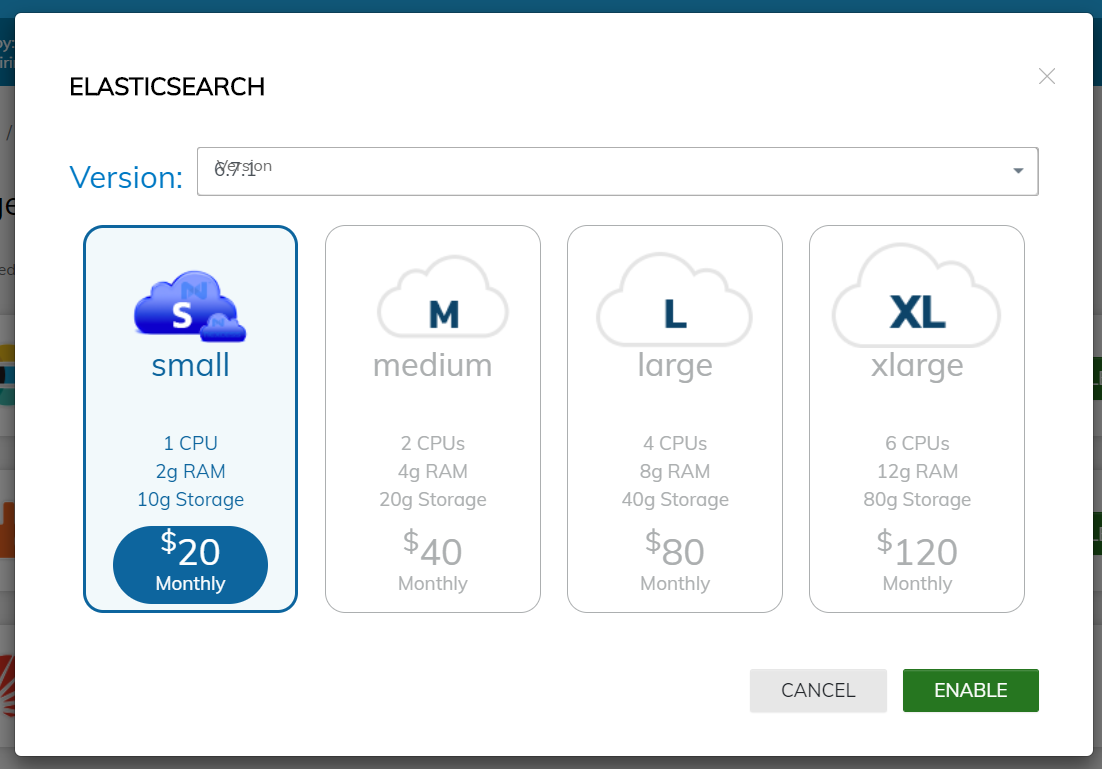
Task: Choose the $80 Monthly large price
Action: [x=675, y=562]
